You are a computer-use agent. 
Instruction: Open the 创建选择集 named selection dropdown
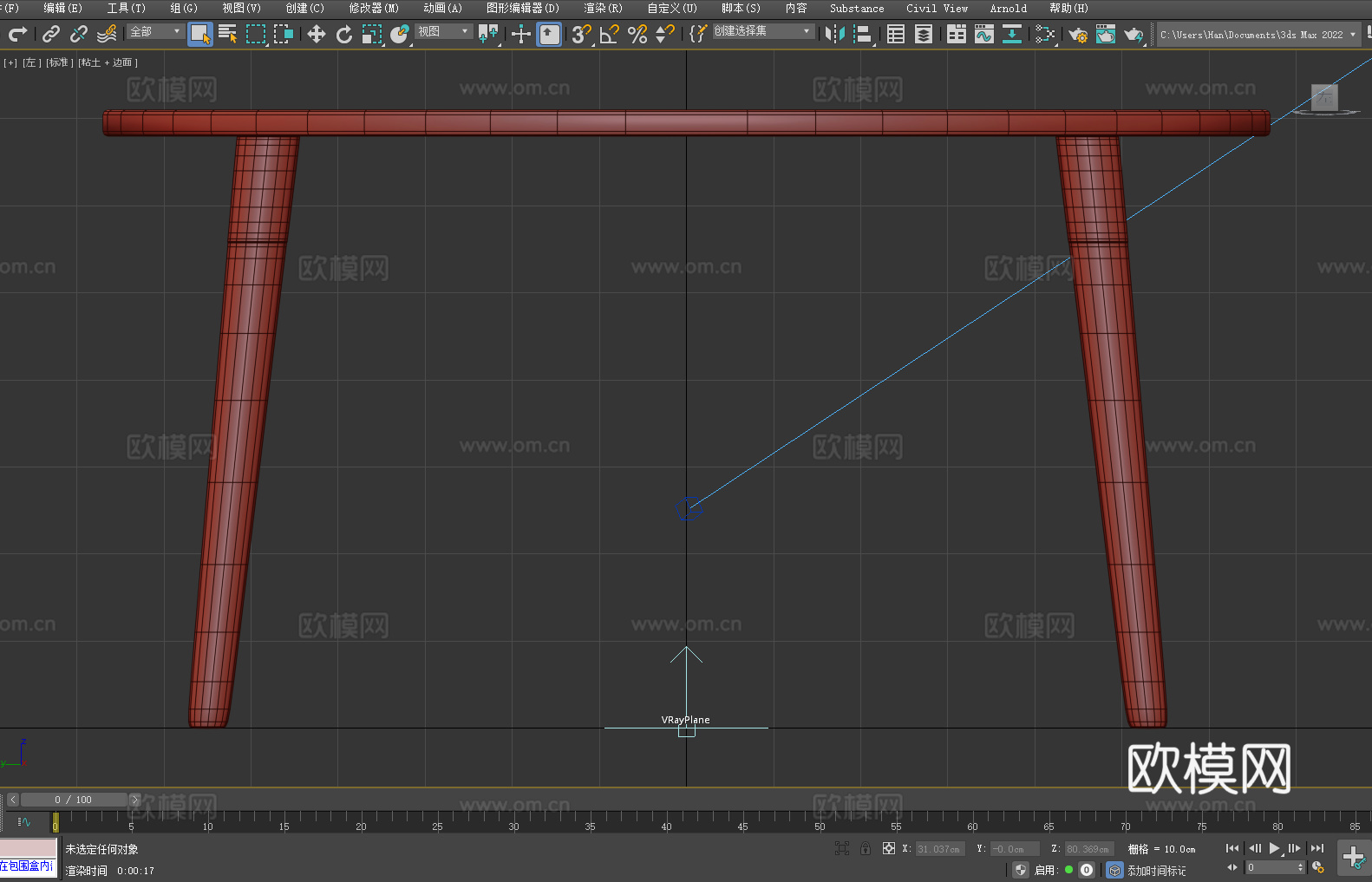[763, 31]
